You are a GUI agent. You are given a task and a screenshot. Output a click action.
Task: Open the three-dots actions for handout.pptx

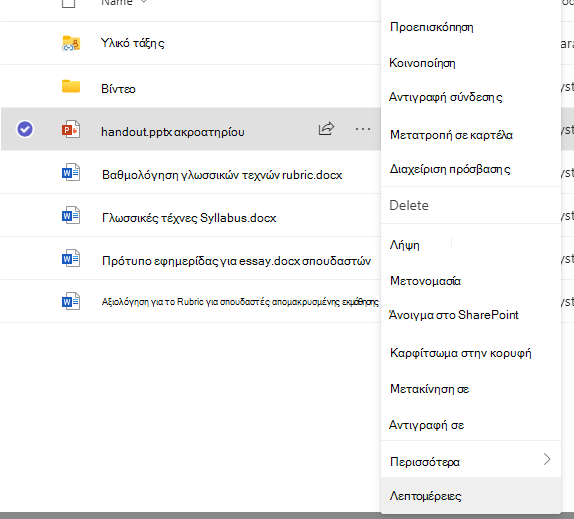pos(363,129)
